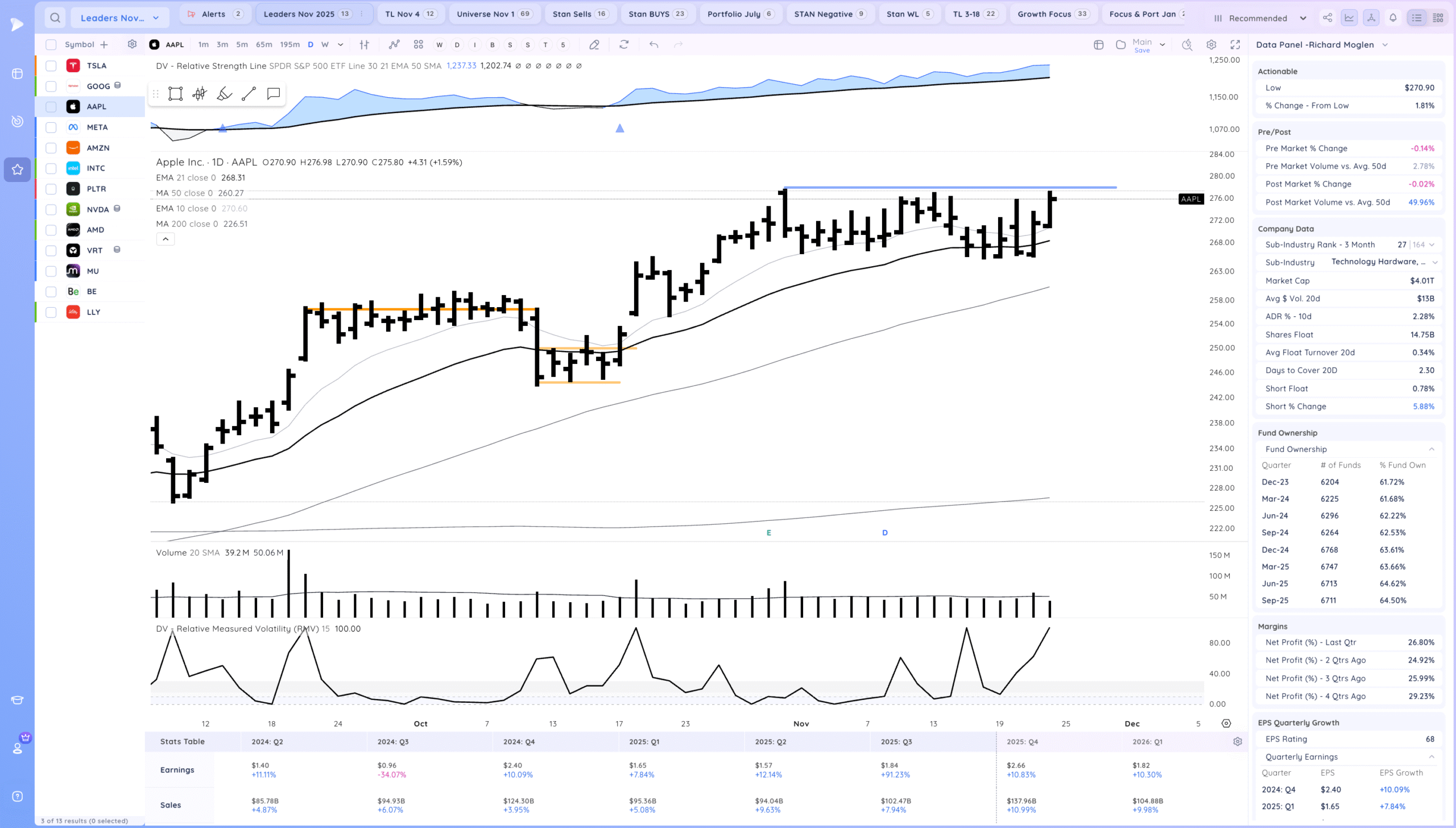Collapse the Fund Ownership section
The image size is (1456, 828).
[x=1431, y=449]
